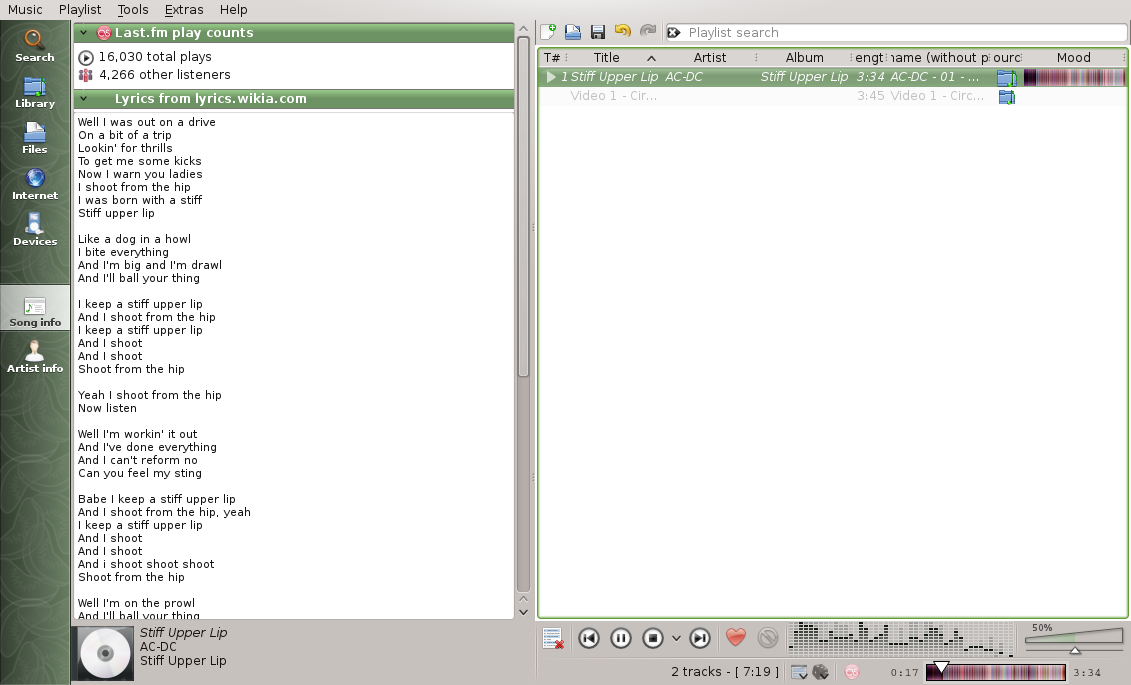This screenshot has height=685, width=1131.
Task: Open the Playlist menu
Action: [x=80, y=9]
